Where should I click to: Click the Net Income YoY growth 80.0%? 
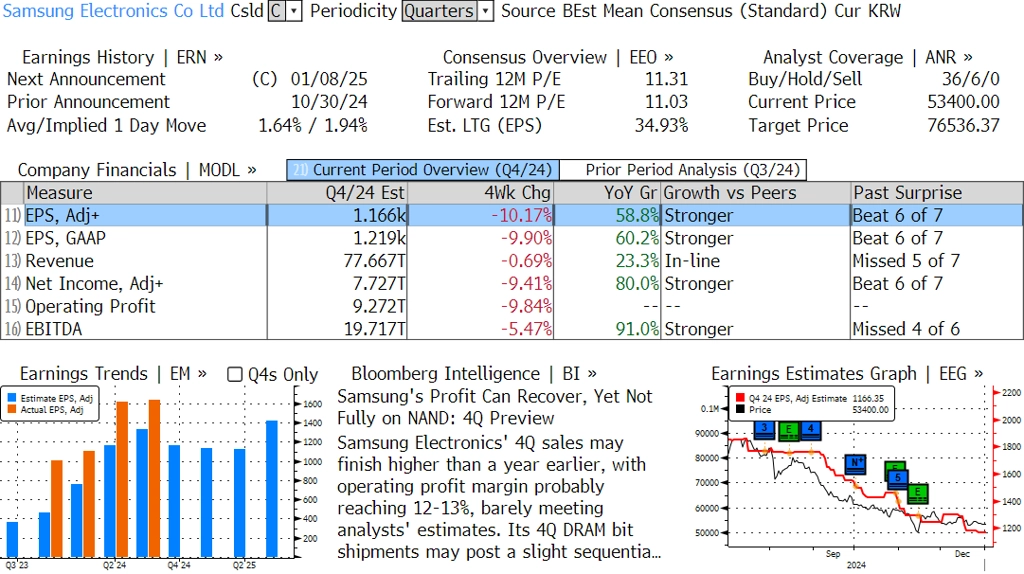(x=637, y=284)
